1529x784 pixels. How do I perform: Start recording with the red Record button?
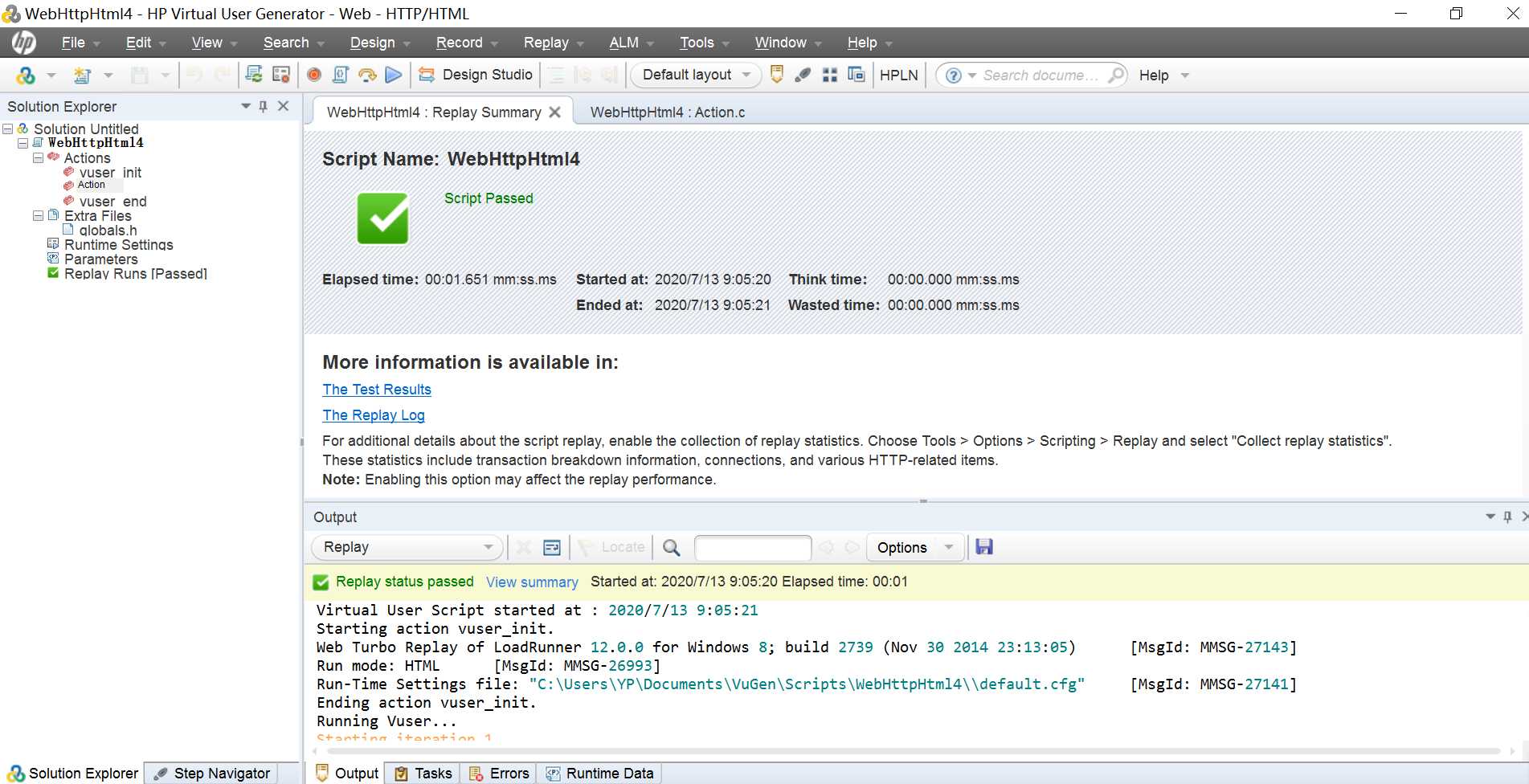(x=314, y=75)
